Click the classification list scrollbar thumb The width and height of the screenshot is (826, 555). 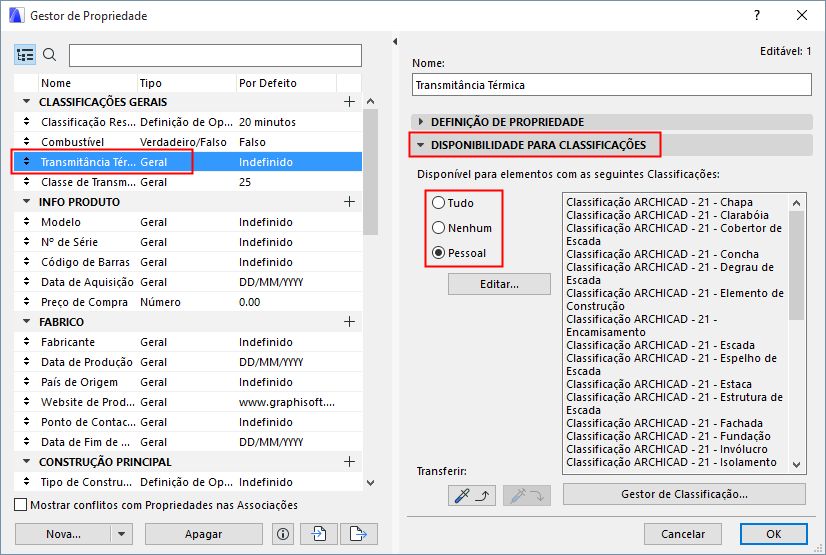pyautogui.click(x=796, y=265)
